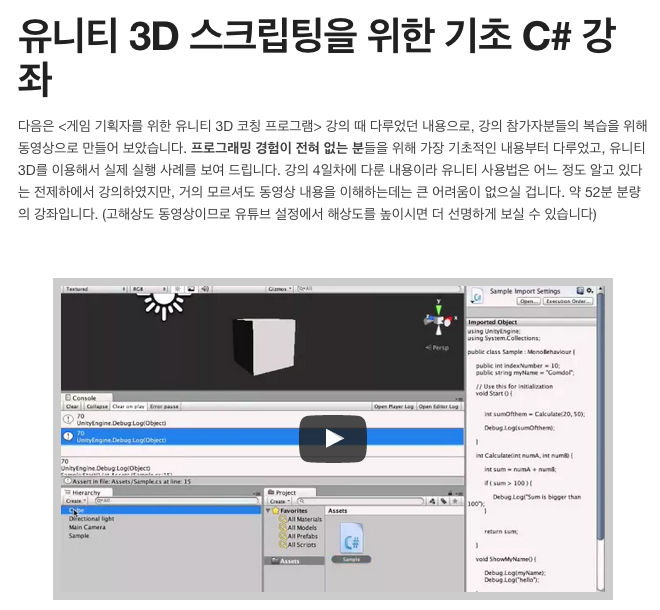Switch to the Console tab
The image size is (660, 610).
coord(87,398)
